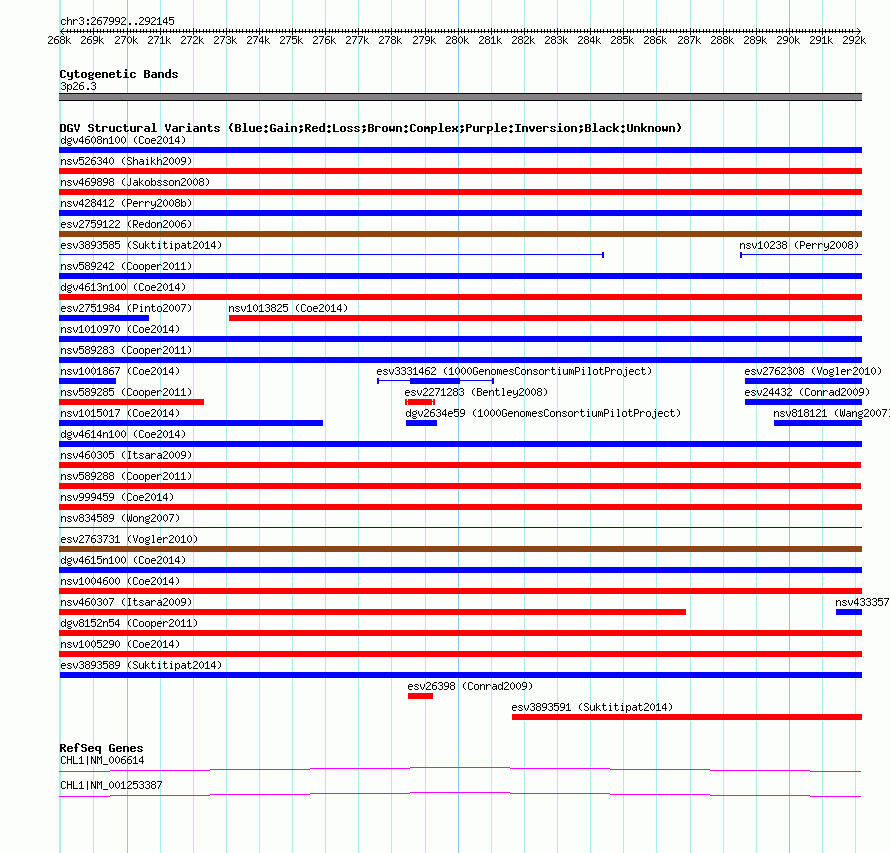
Task: Click the short blue esv2751984 gain bar
Action: pos(104,318)
